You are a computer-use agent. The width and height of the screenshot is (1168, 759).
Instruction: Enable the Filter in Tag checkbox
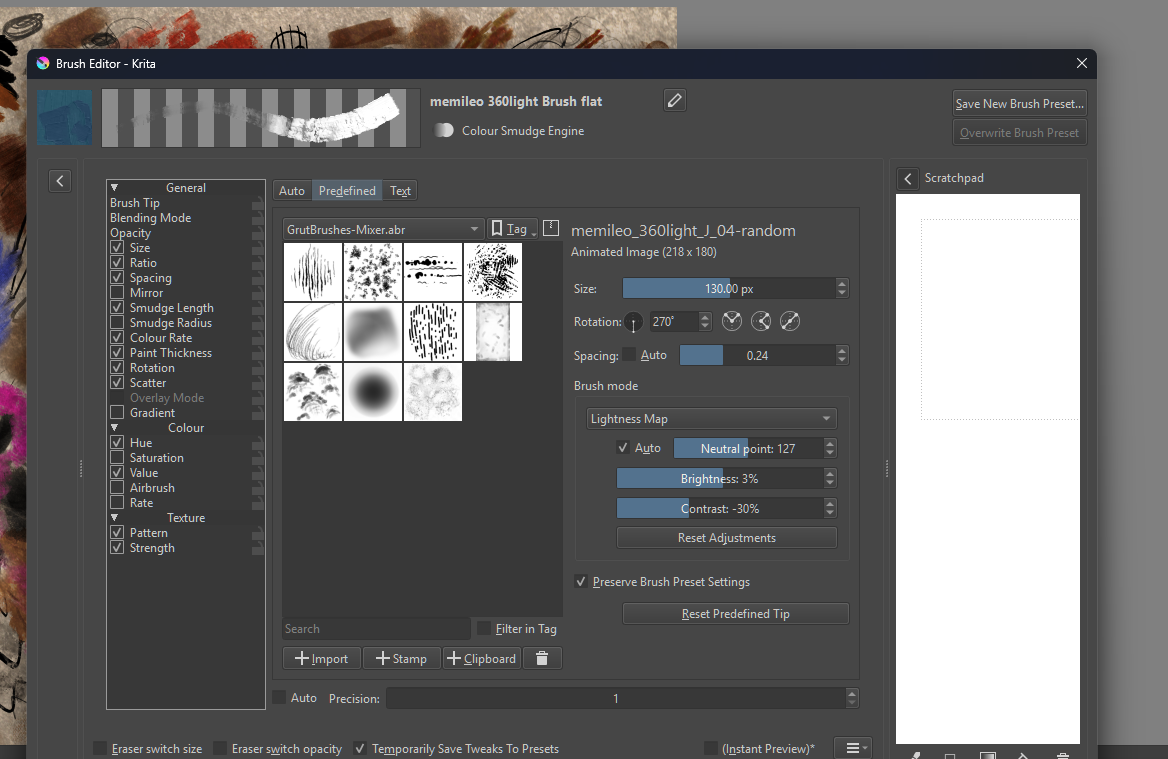484,629
